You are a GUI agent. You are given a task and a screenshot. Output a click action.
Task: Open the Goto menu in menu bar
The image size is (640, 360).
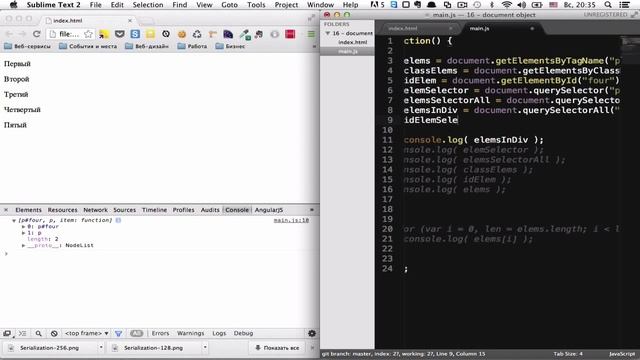(229, 5)
